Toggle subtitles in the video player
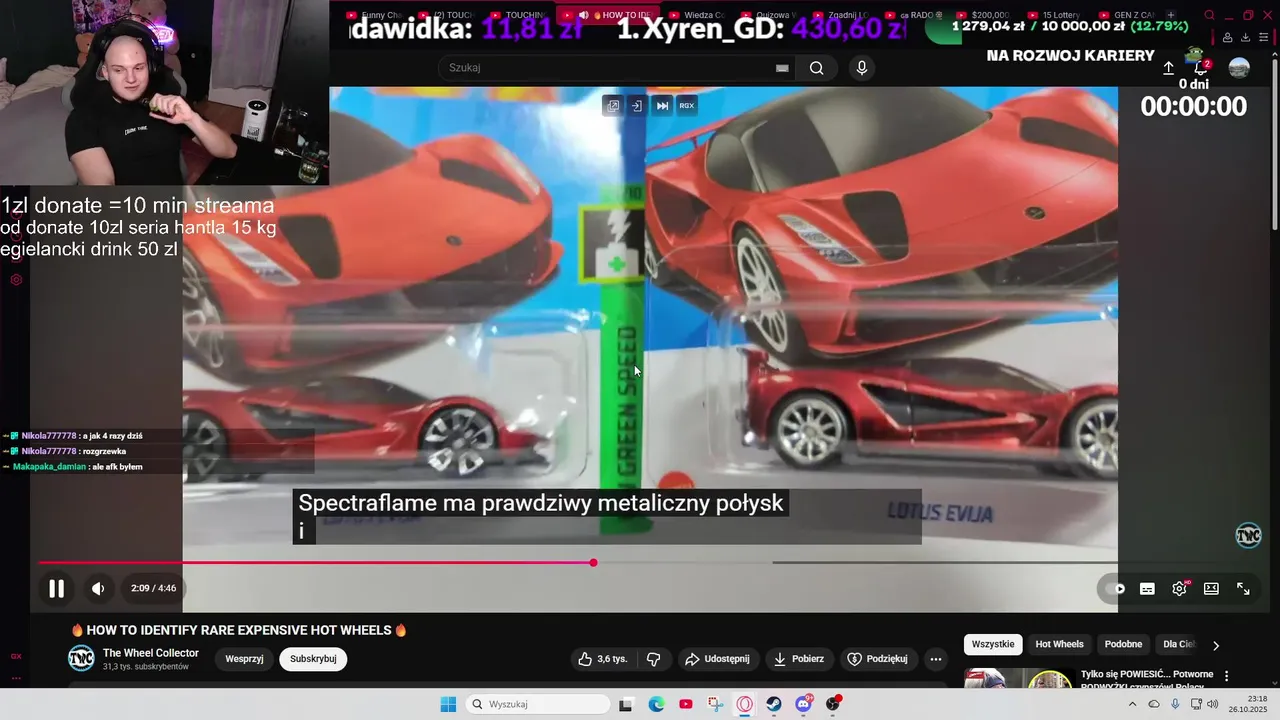1280x720 pixels. click(x=1147, y=589)
